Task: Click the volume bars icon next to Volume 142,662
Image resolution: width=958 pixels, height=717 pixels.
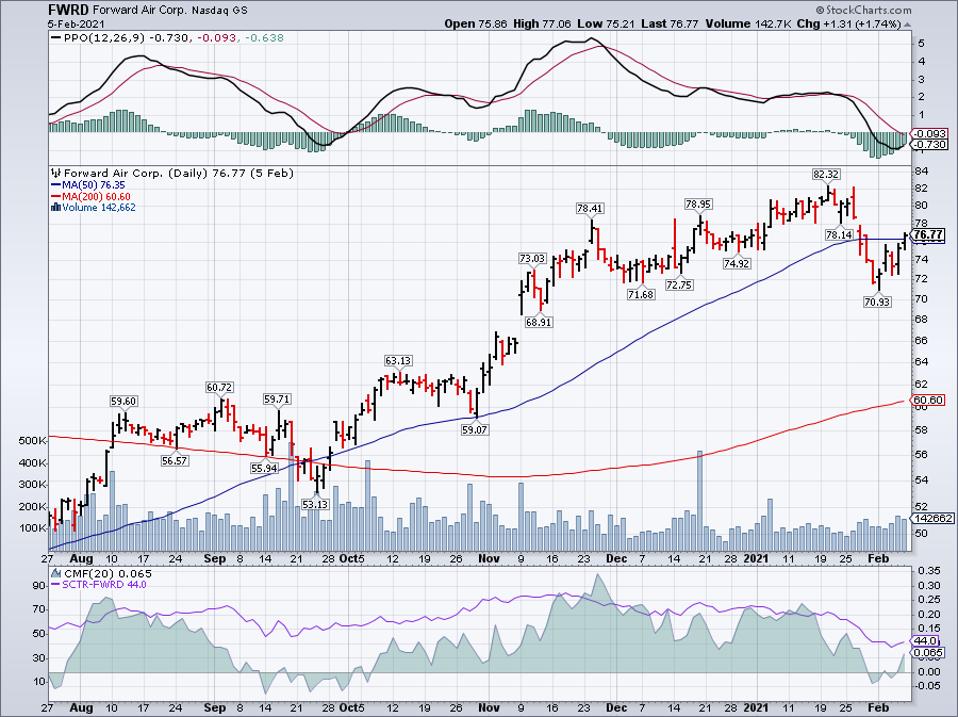Action: click(56, 207)
